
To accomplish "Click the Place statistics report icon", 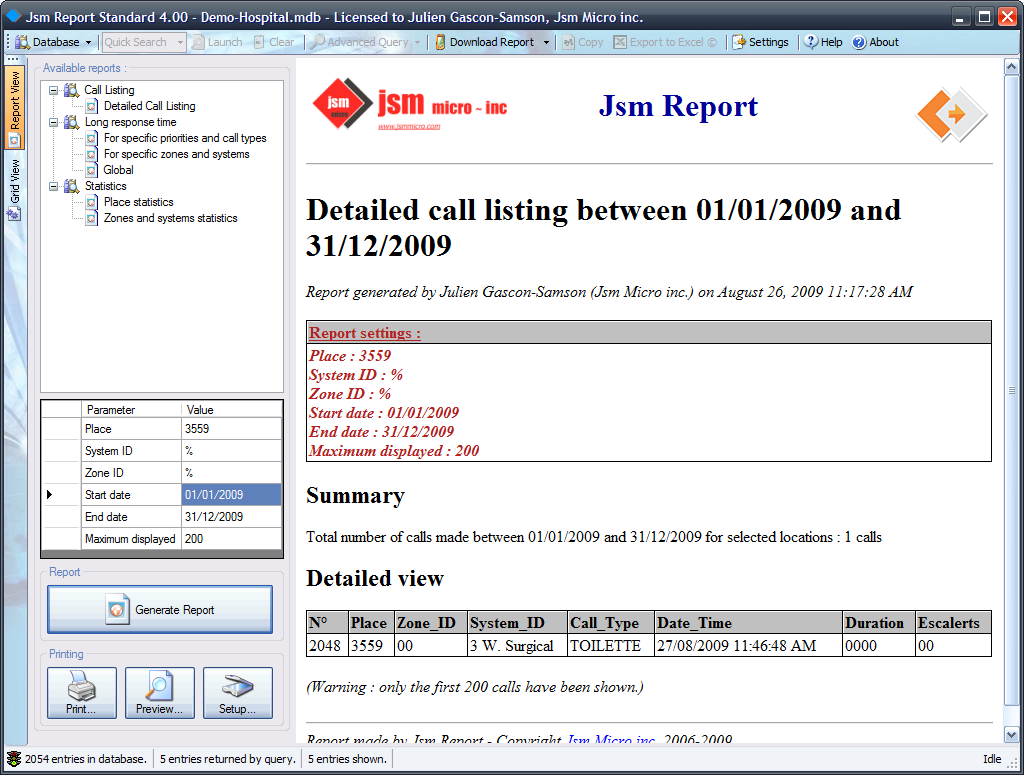I will (x=92, y=202).
